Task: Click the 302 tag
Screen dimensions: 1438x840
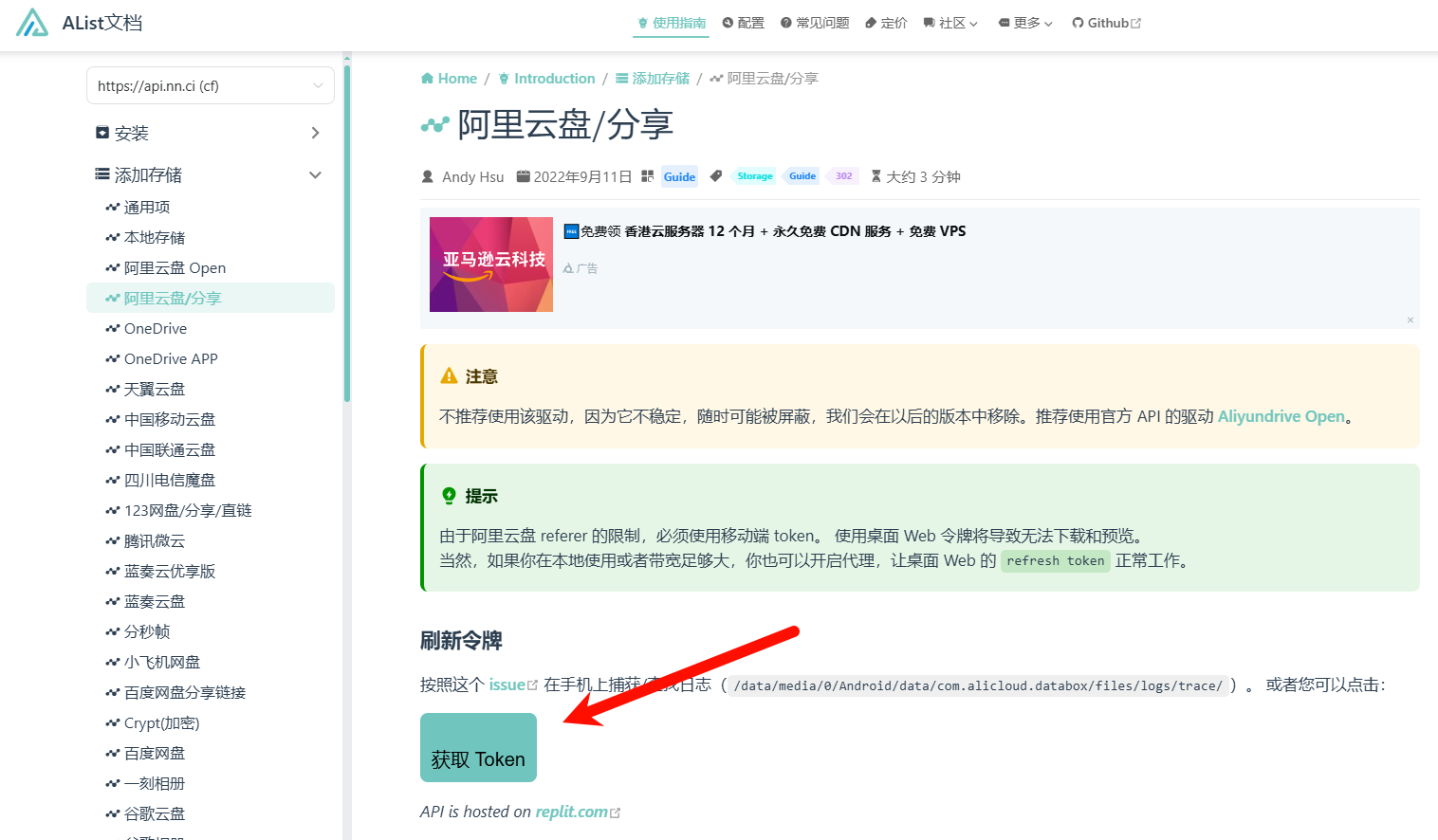Action: coord(843,176)
